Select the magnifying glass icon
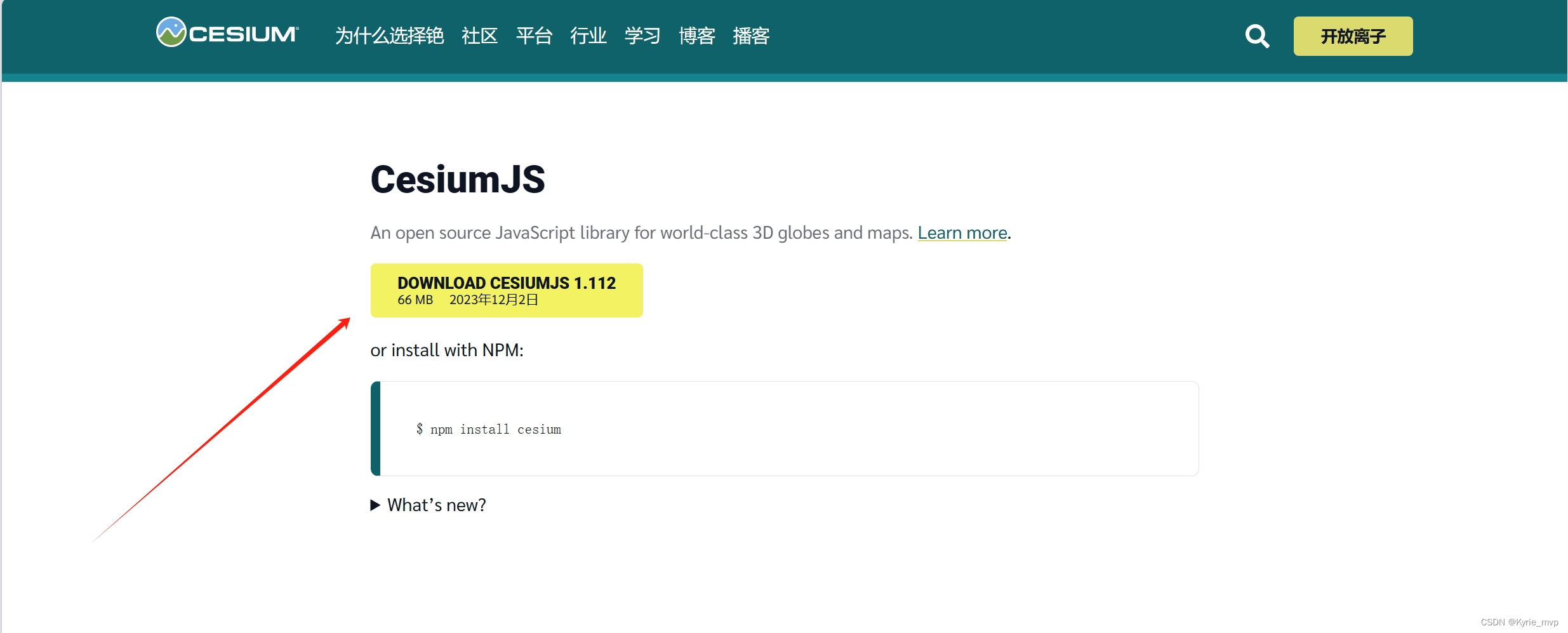This screenshot has width=1568, height=633. pyautogui.click(x=1258, y=36)
